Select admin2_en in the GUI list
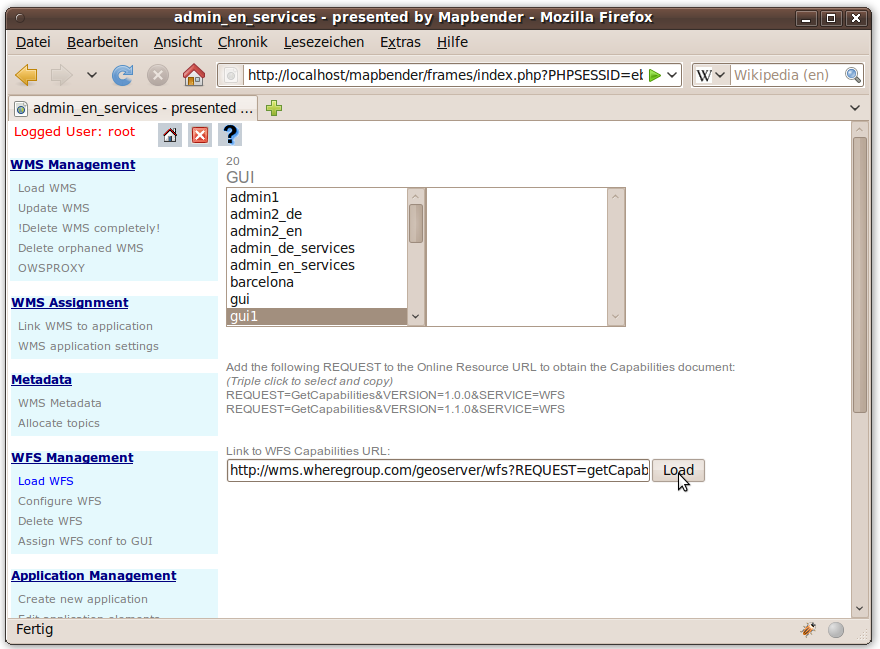The height and width of the screenshot is (649, 880). pyautogui.click(x=317, y=231)
